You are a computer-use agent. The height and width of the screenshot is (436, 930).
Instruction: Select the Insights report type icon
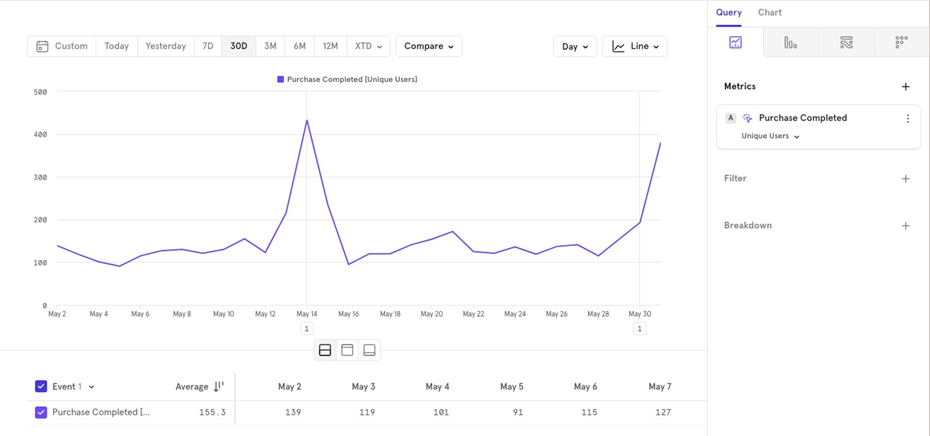pyautogui.click(x=735, y=43)
